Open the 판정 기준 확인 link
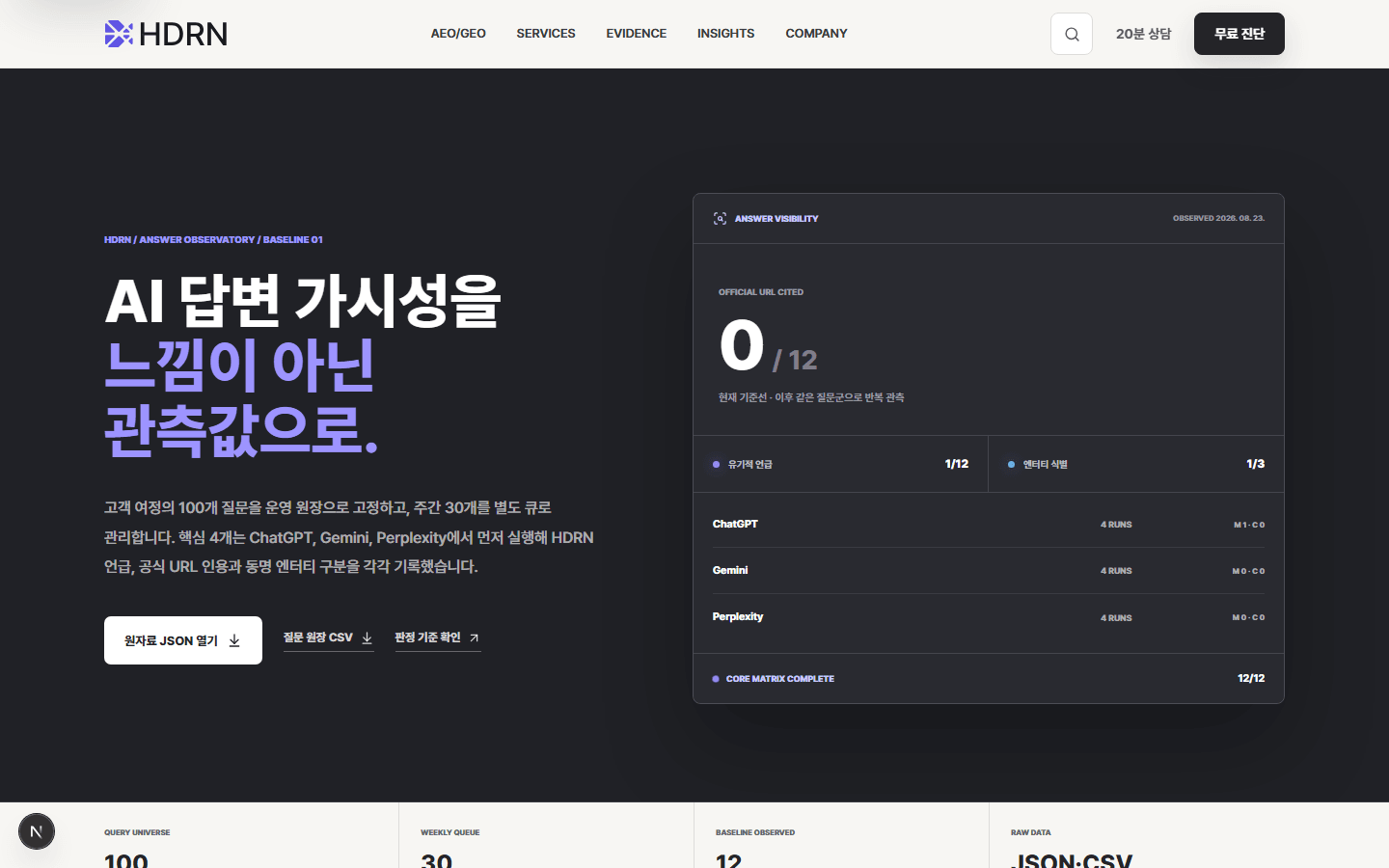Image resolution: width=1389 pixels, height=868 pixels. [x=438, y=638]
